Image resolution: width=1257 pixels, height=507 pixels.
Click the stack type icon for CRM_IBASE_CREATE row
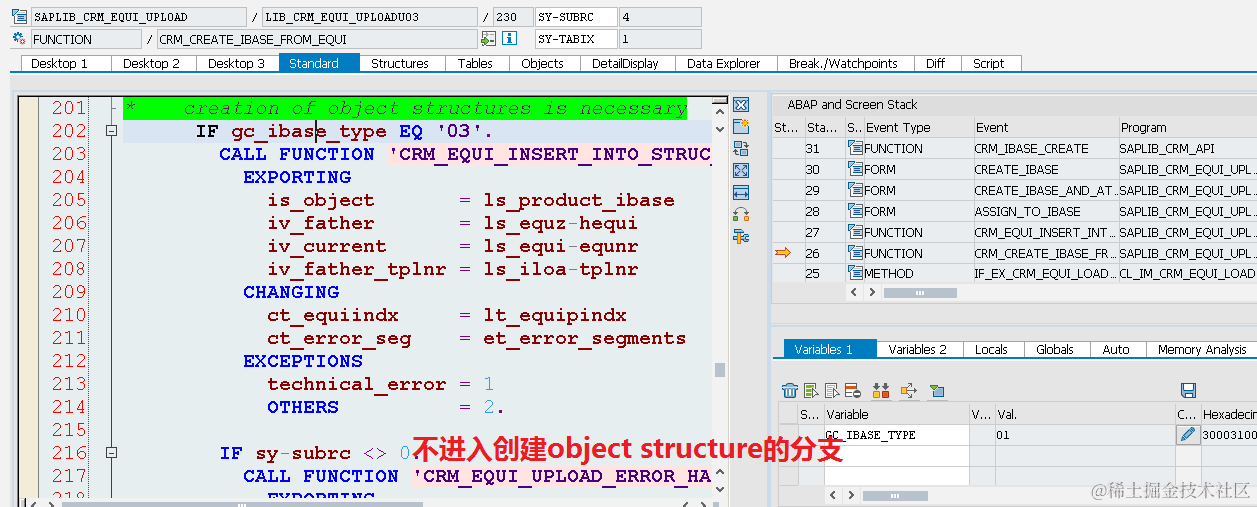tap(855, 148)
